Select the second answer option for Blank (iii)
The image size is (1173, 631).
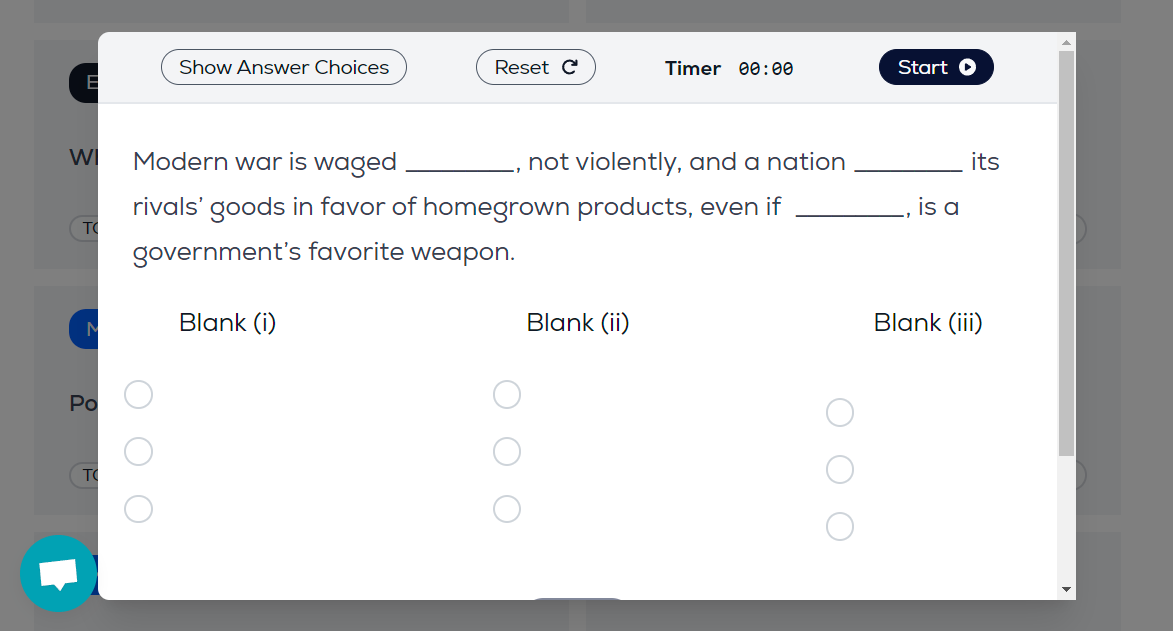(x=839, y=468)
